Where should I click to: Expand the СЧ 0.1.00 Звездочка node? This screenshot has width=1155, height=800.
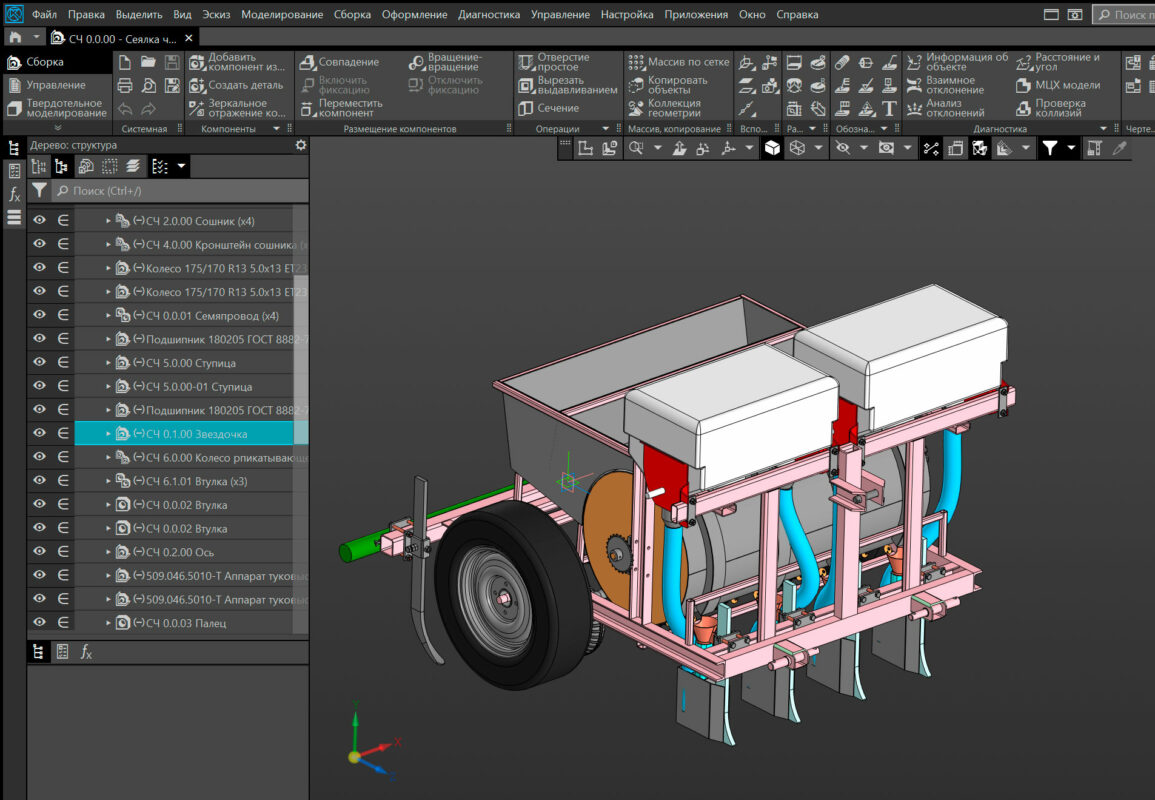108,434
